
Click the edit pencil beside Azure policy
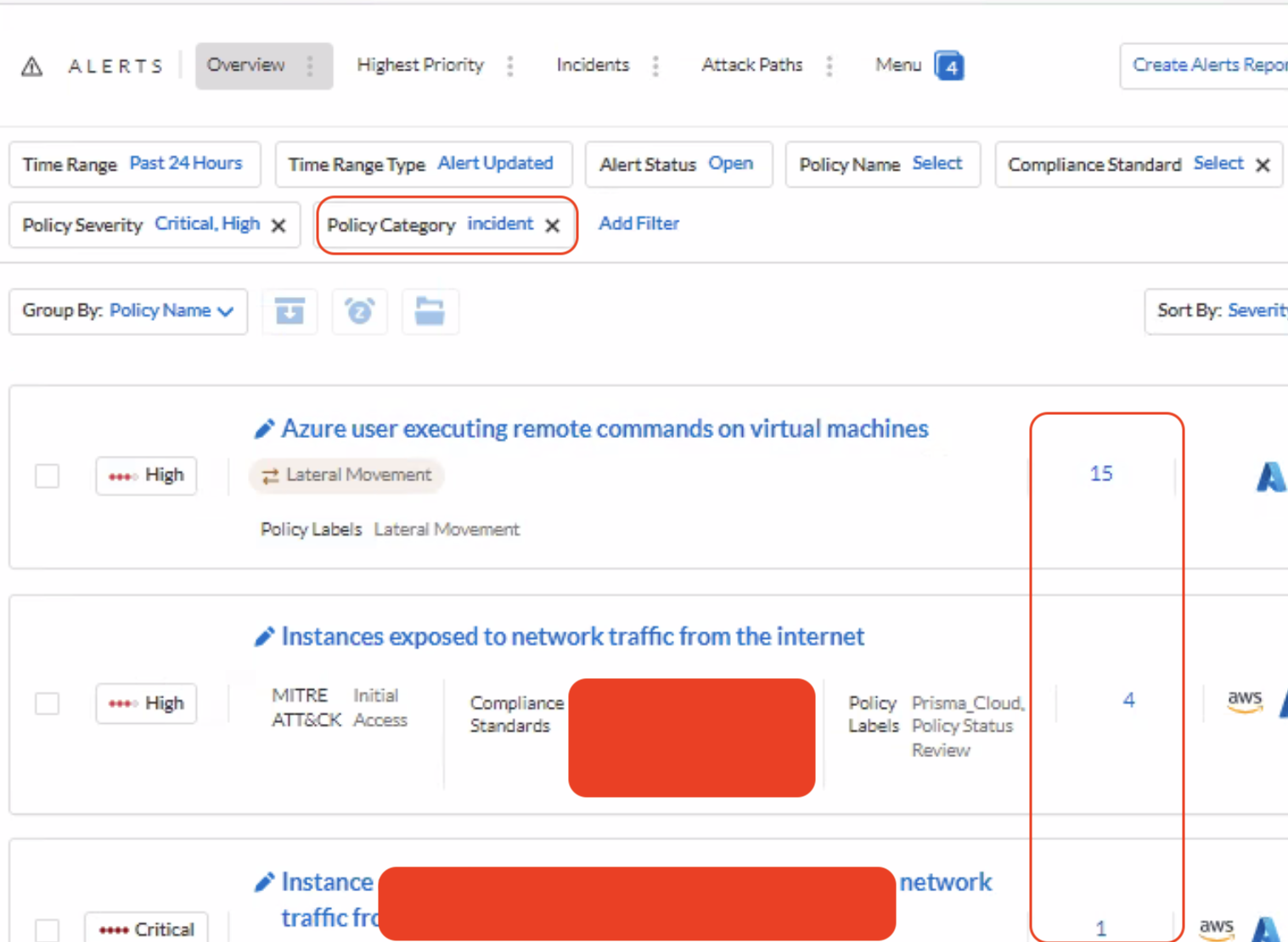point(264,429)
